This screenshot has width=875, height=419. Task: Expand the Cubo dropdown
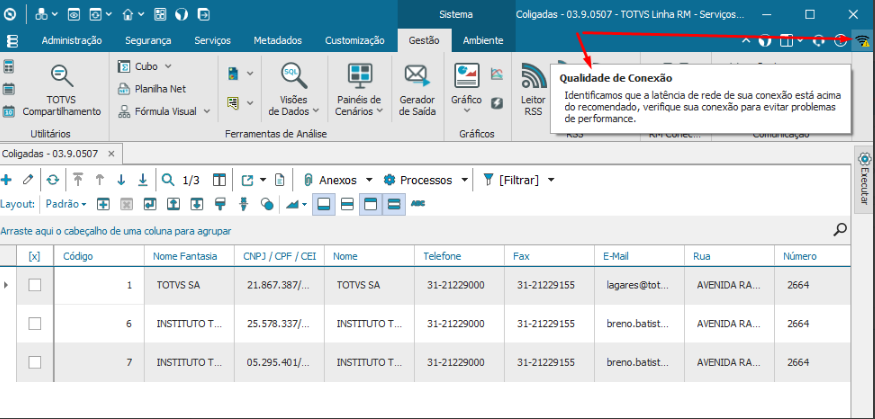[168, 66]
